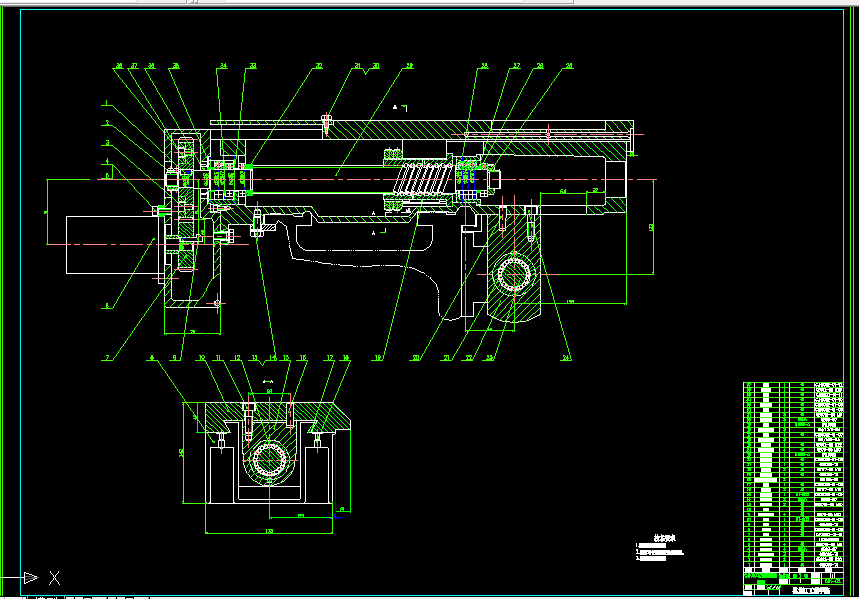This screenshot has width=859, height=599.
Task: Select part balloon number 32
Action: tap(319, 66)
